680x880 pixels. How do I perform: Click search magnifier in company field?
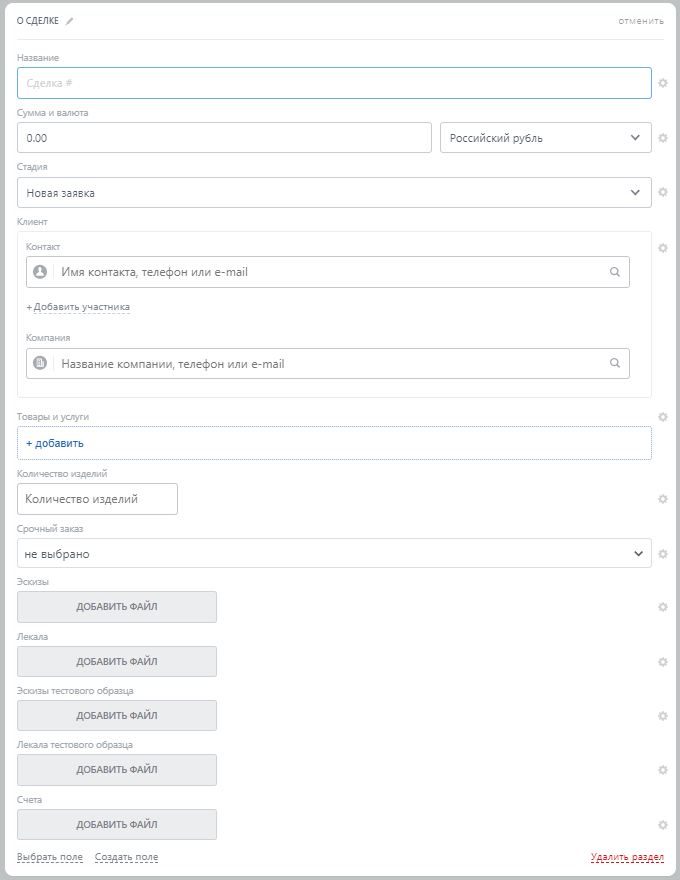pyautogui.click(x=615, y=364)
